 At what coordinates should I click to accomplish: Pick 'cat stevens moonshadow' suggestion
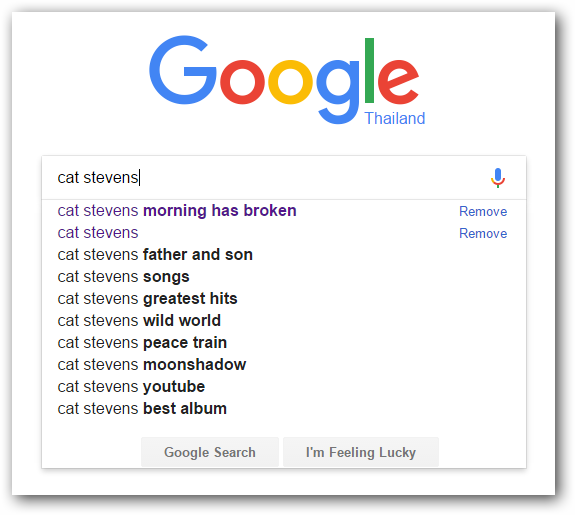coord(284,365)
